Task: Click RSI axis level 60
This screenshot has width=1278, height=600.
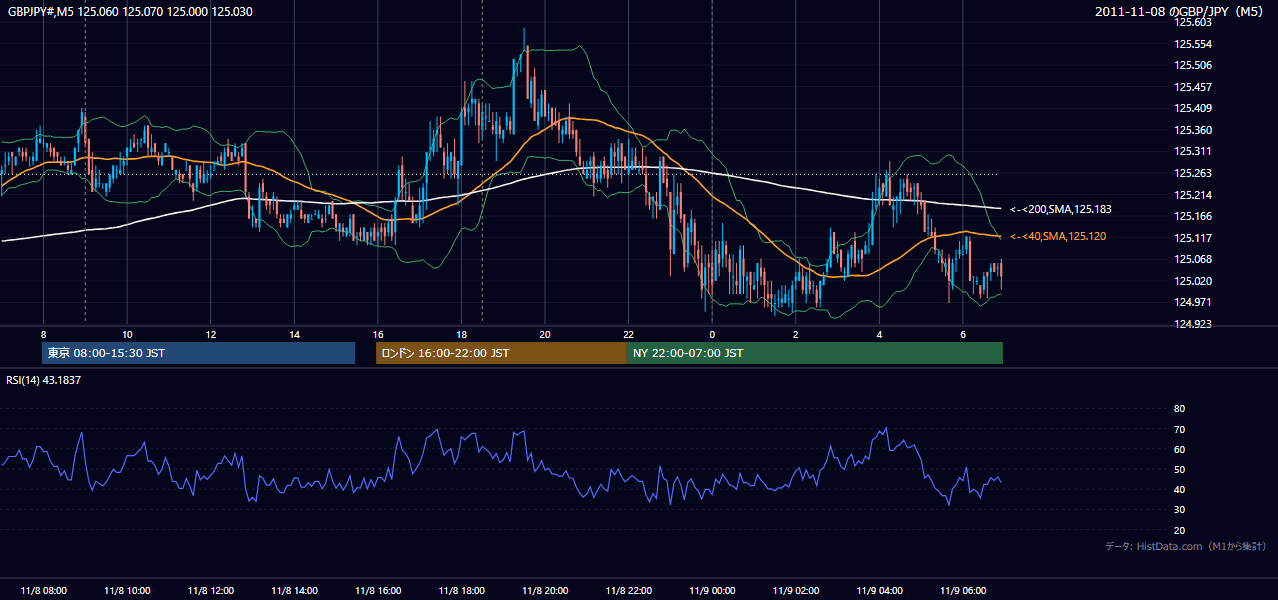Action: [x=1179, y=450]
